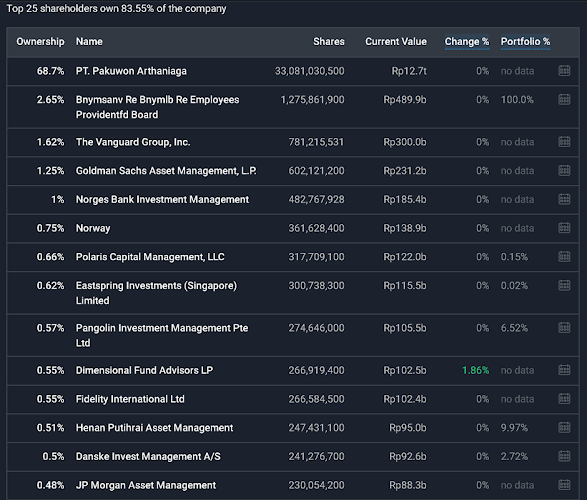Select the Norway shareholder name
Viewport: 587px width, 500px height.
[x=93, y=228]
